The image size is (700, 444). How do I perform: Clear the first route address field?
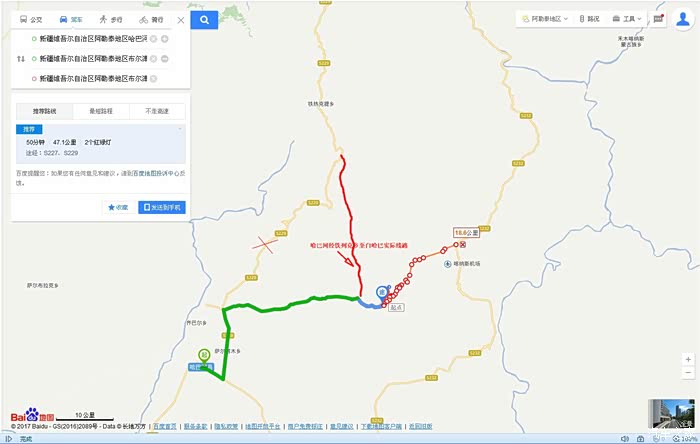pyautogui.click(x=154, y=39)
